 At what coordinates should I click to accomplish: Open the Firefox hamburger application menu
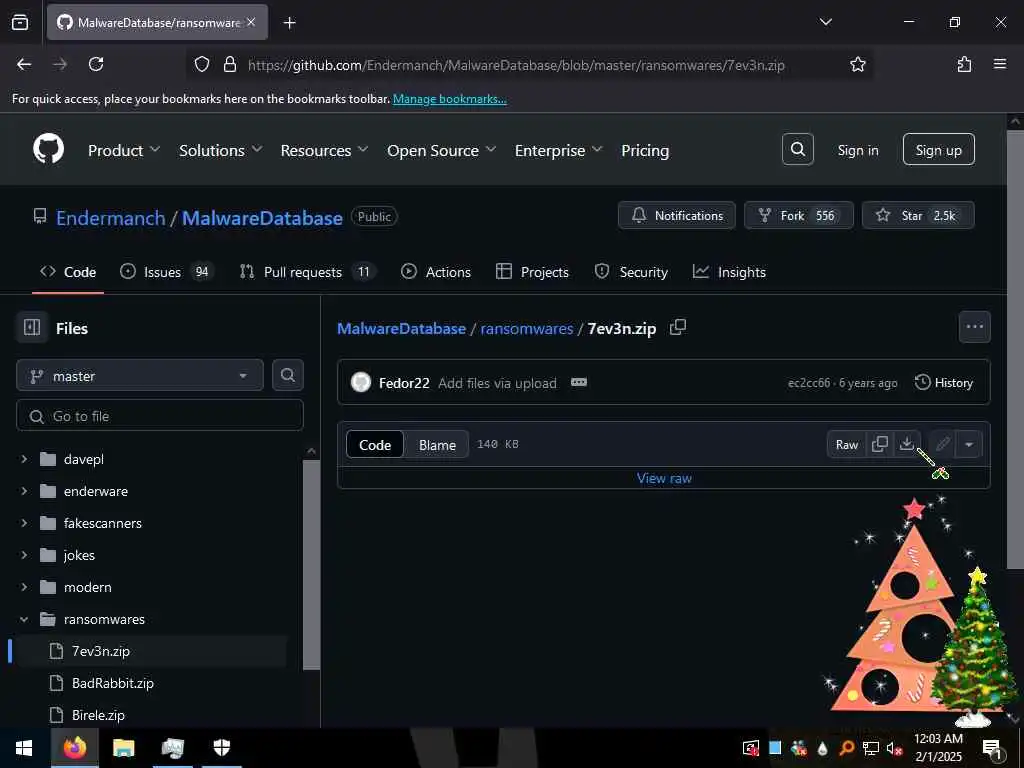coord(1000,64)
